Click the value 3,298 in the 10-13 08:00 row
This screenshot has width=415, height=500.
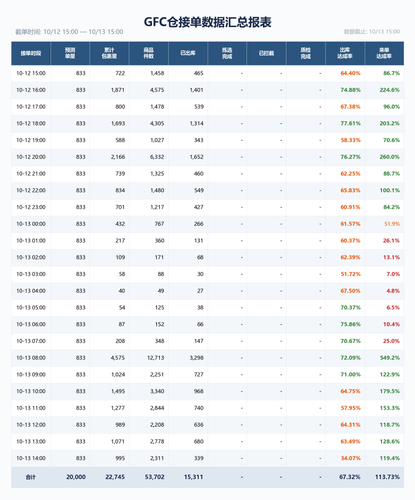(x=196, y=358)
